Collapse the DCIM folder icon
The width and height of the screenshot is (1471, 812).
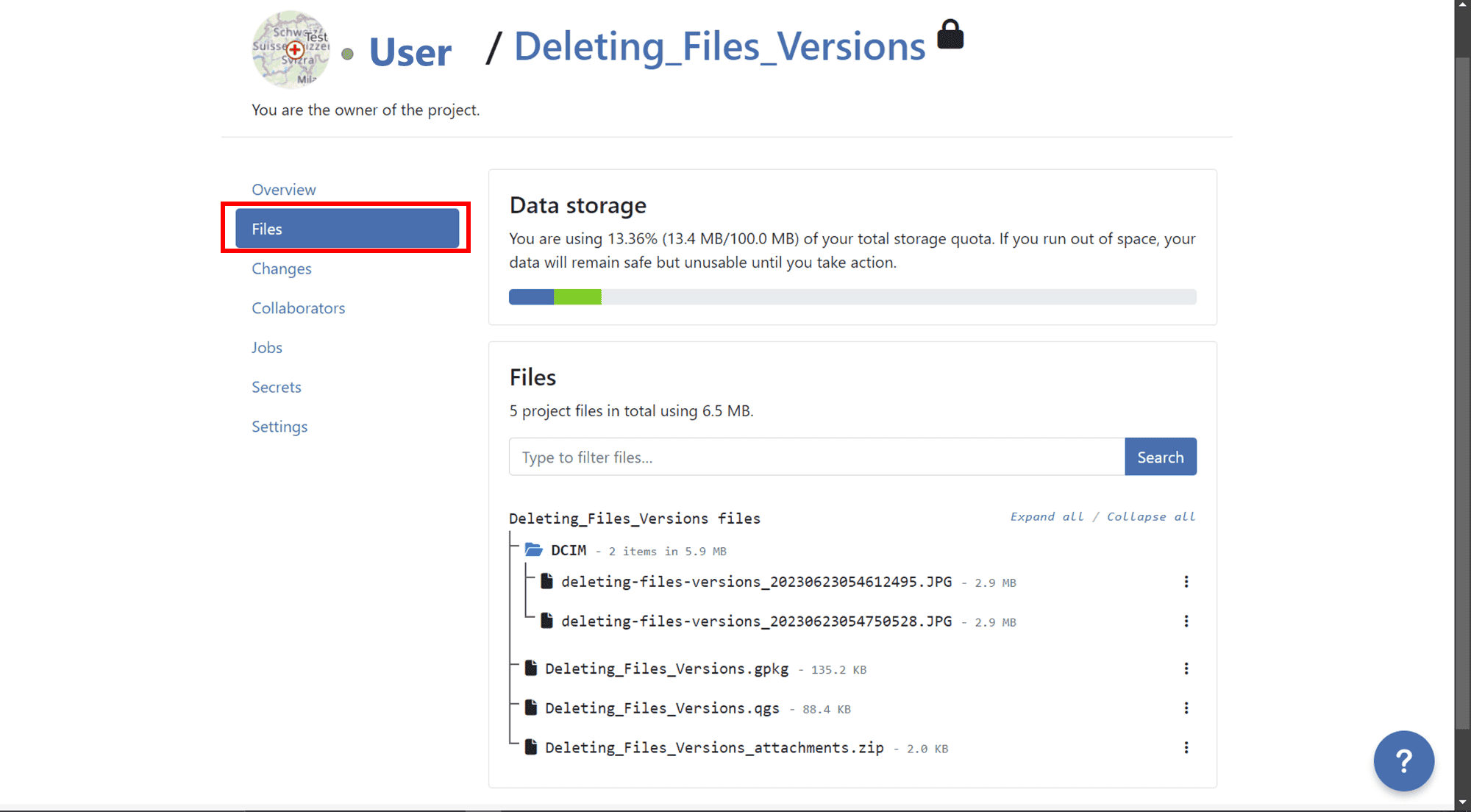click(x=534, y=550)
